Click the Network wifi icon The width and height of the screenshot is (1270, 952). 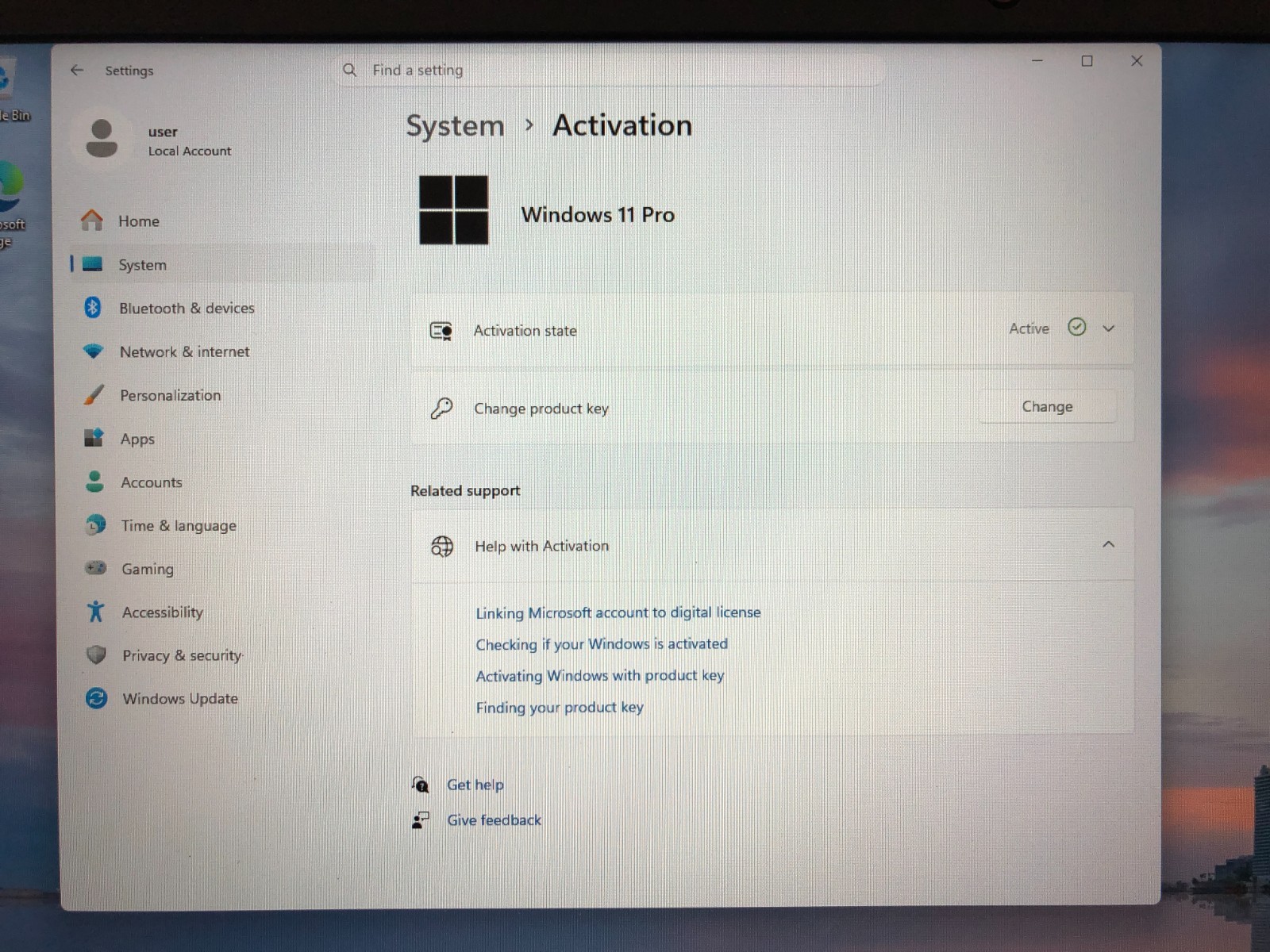click(94, 351)
